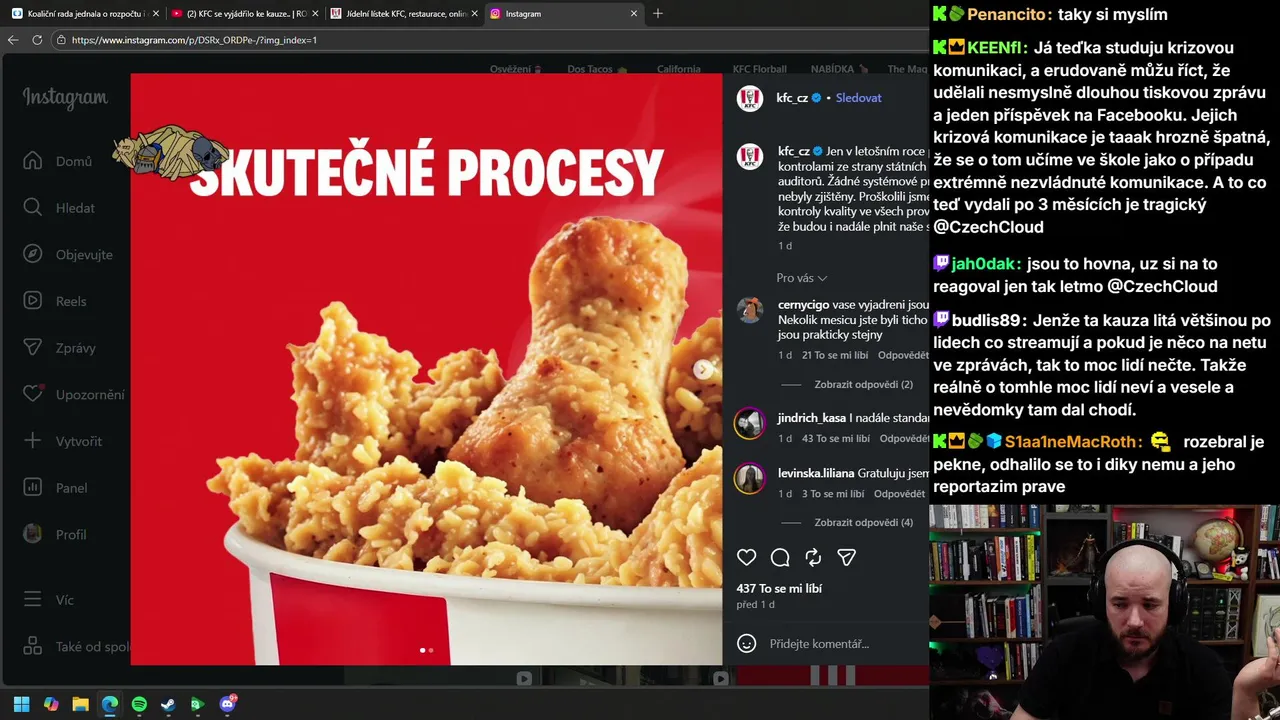Open Profil in the sidebar

point(56,534)
